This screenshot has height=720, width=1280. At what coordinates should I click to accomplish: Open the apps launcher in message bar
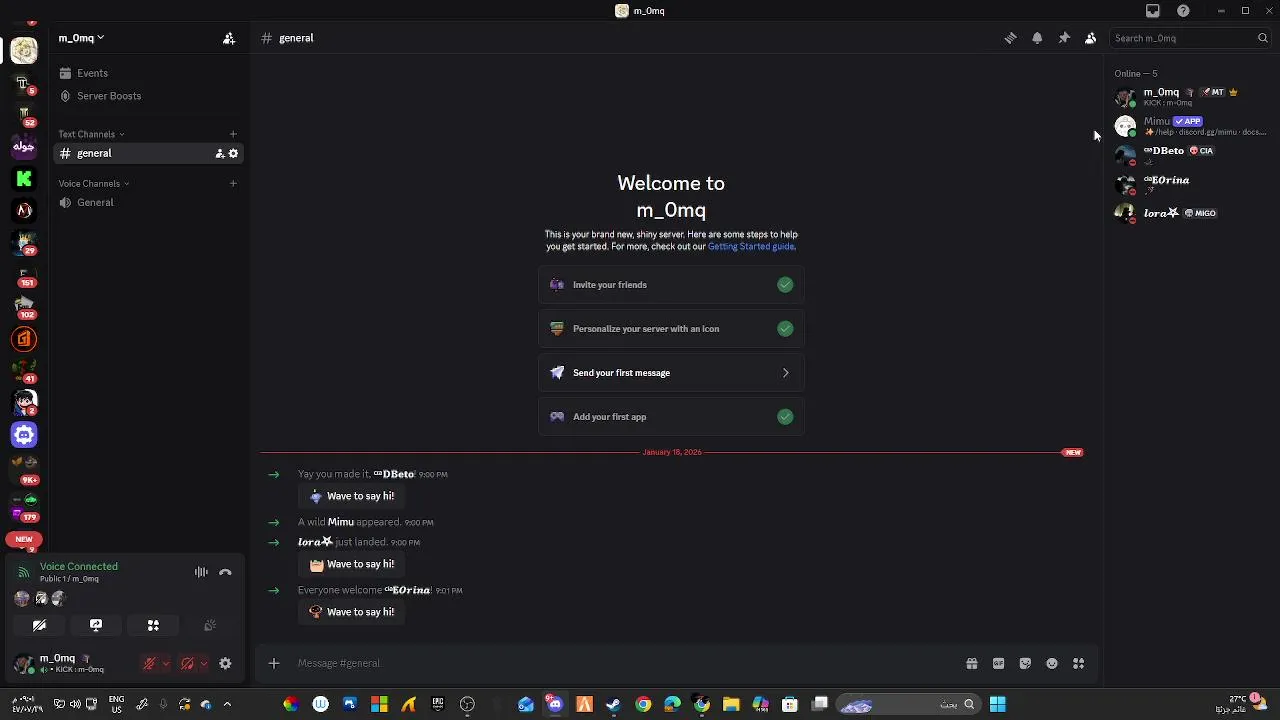coord(1079,663)
